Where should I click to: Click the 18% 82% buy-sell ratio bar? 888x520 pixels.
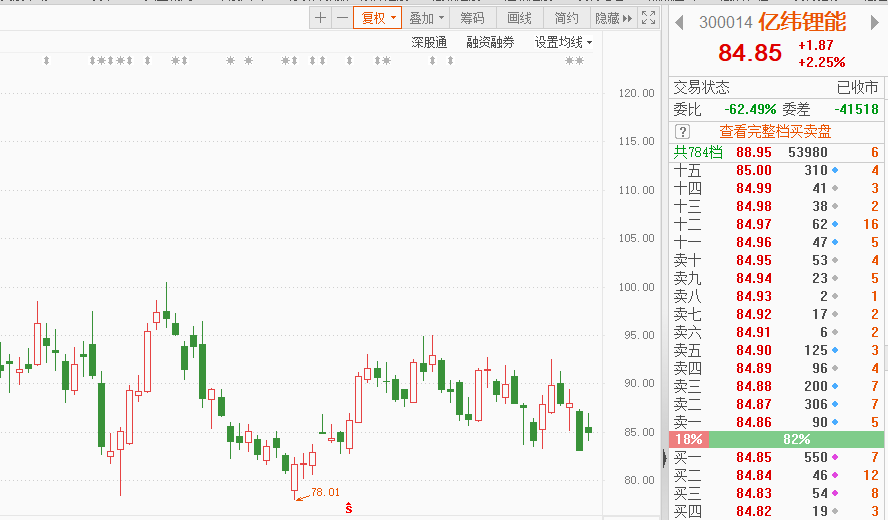click(776, 439)
